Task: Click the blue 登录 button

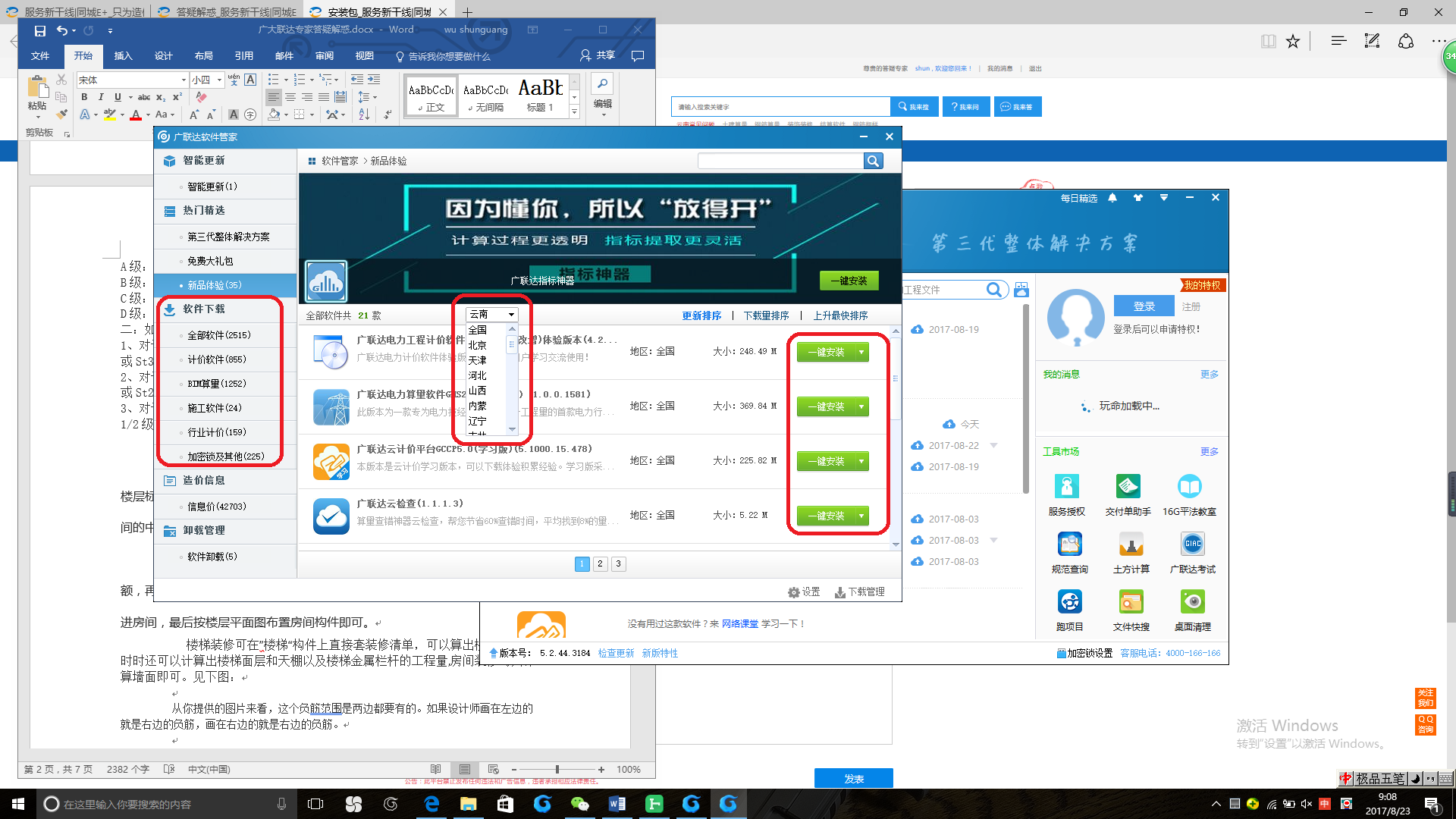Action: 1144,306
